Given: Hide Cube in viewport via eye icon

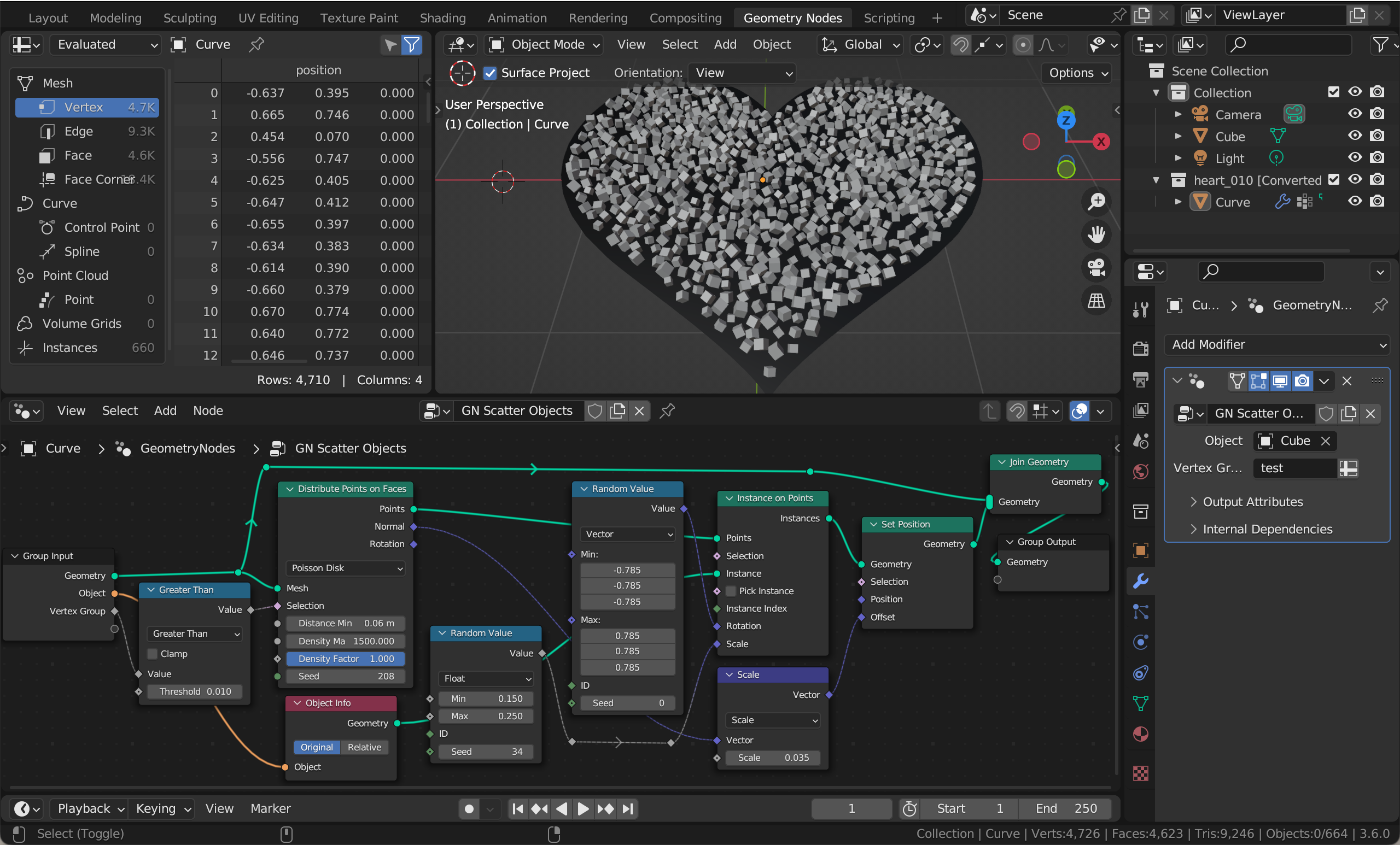Looking at the screenshot, I should point(1355,136).
